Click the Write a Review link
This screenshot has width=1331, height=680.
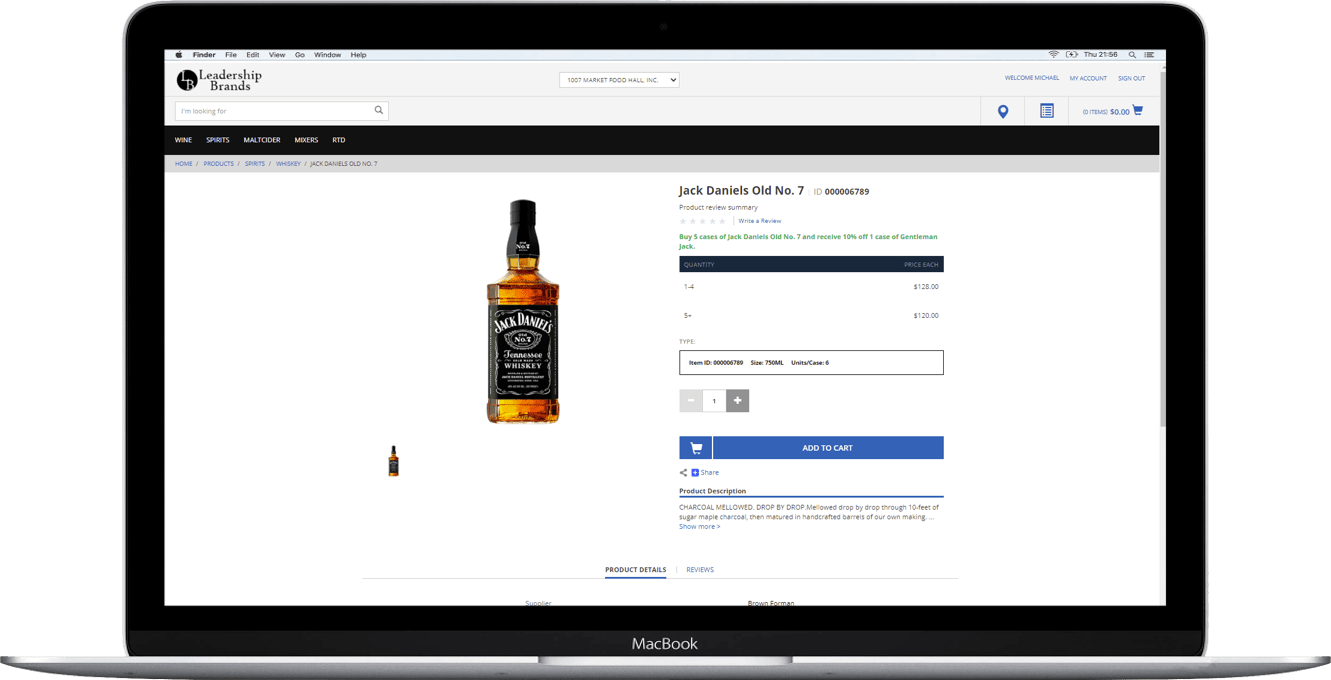(x=760, y=221)
